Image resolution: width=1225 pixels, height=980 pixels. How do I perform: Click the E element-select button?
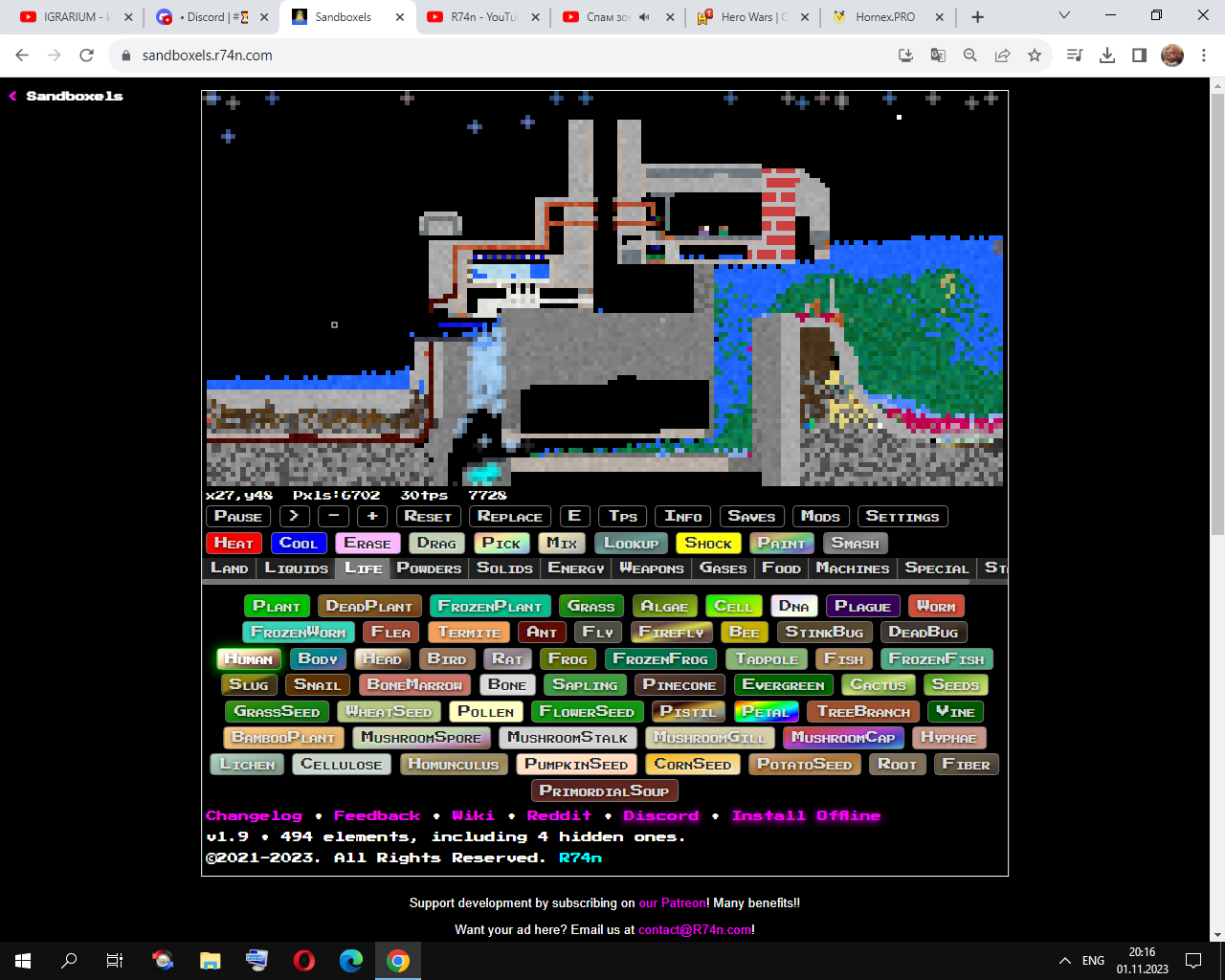(x=575, y=517)
